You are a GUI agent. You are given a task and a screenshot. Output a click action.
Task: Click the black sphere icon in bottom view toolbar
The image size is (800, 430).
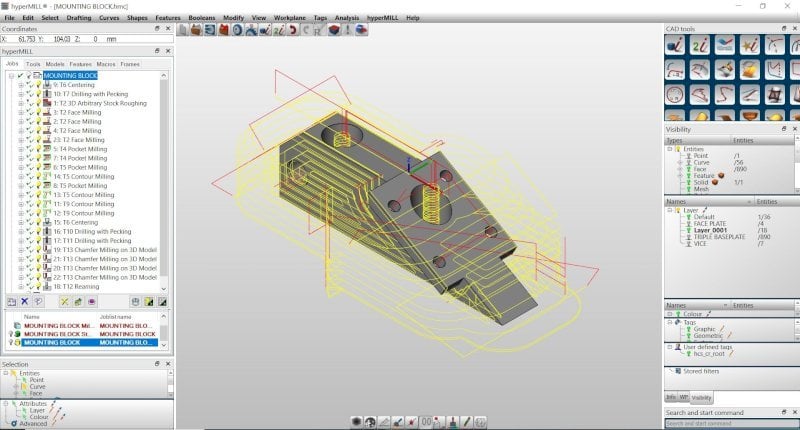tap(357, 422)
